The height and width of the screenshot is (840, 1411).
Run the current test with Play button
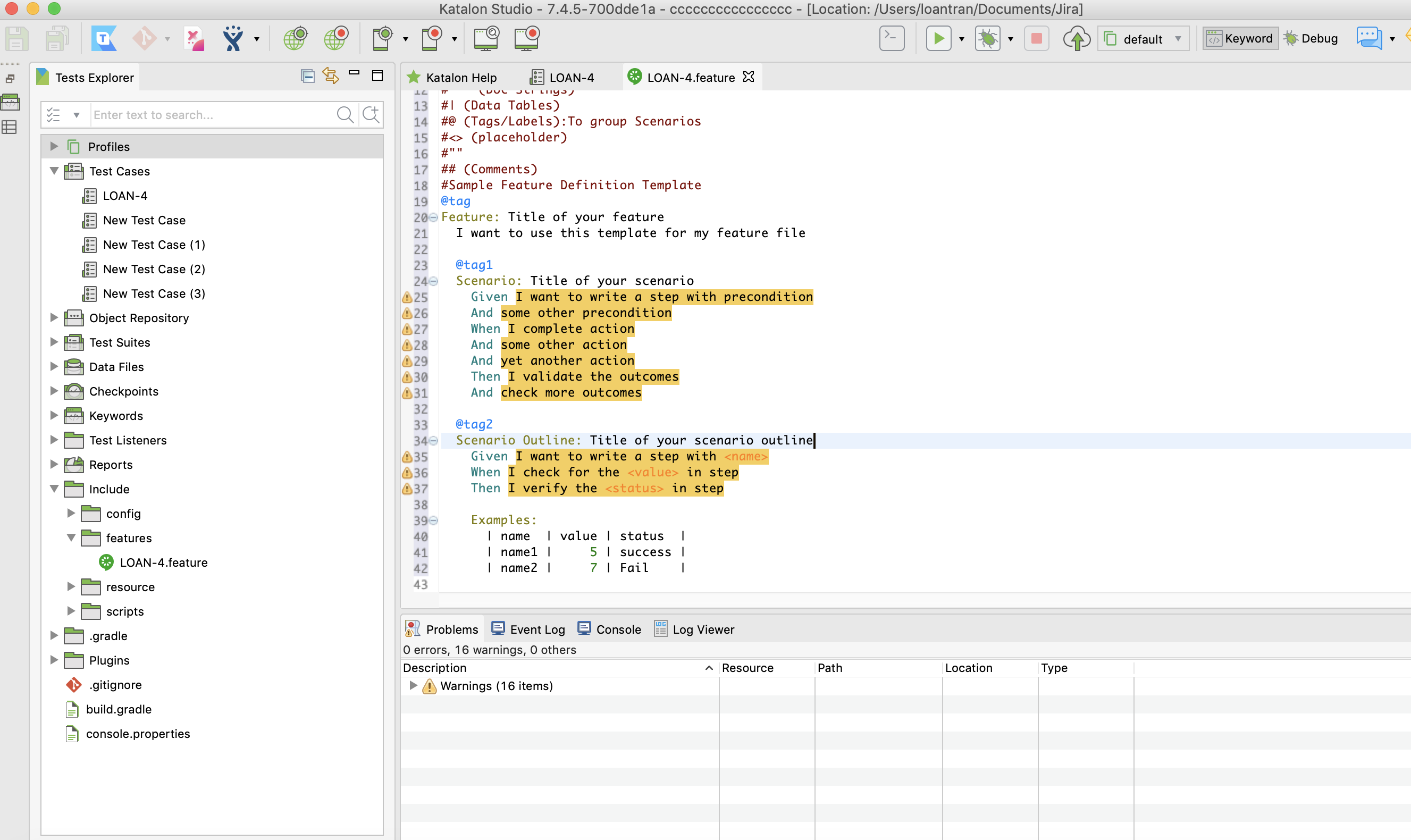939,38
